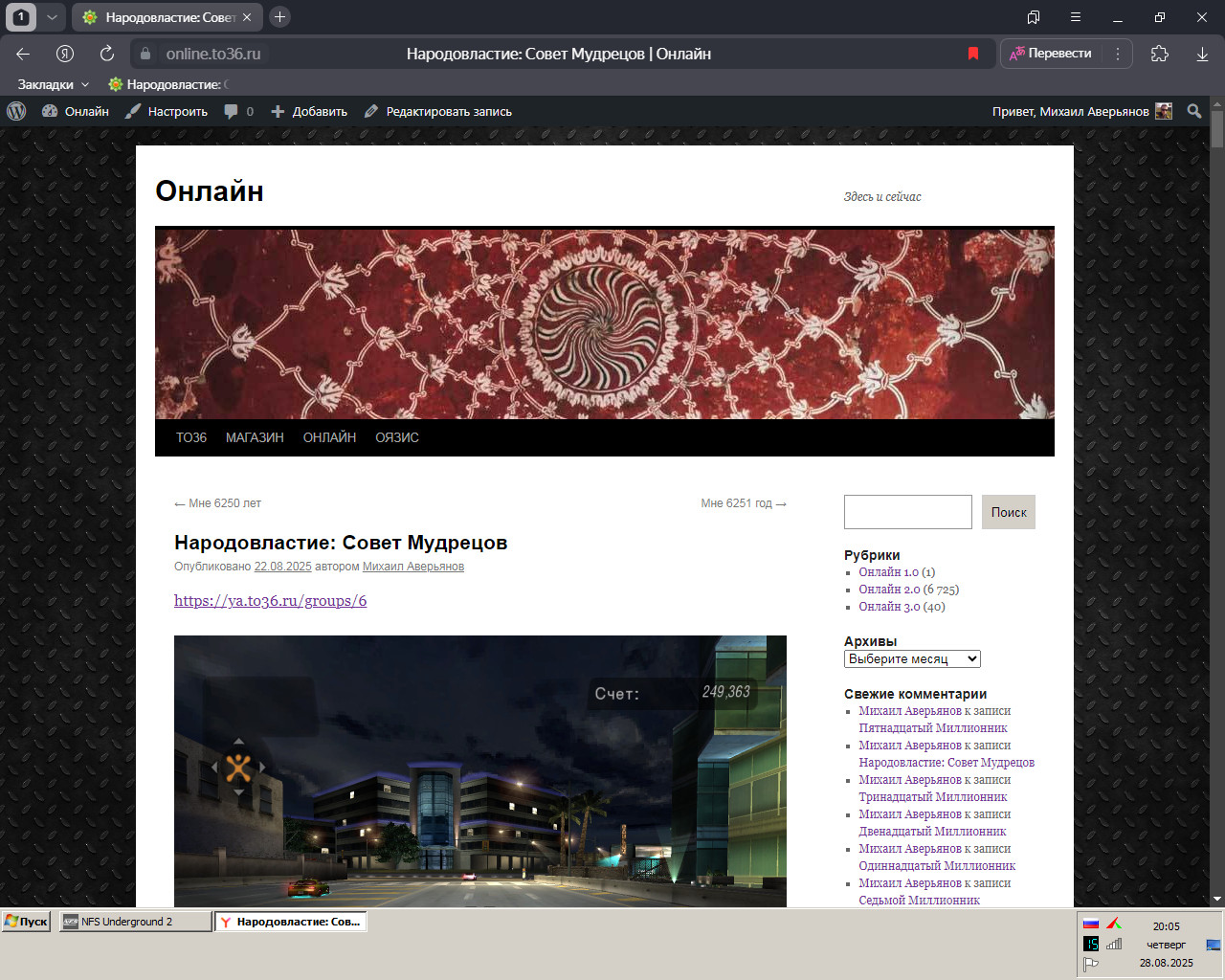Click show desktop tray icon
The image size is (1225, 980).
tap(1214, 945)
